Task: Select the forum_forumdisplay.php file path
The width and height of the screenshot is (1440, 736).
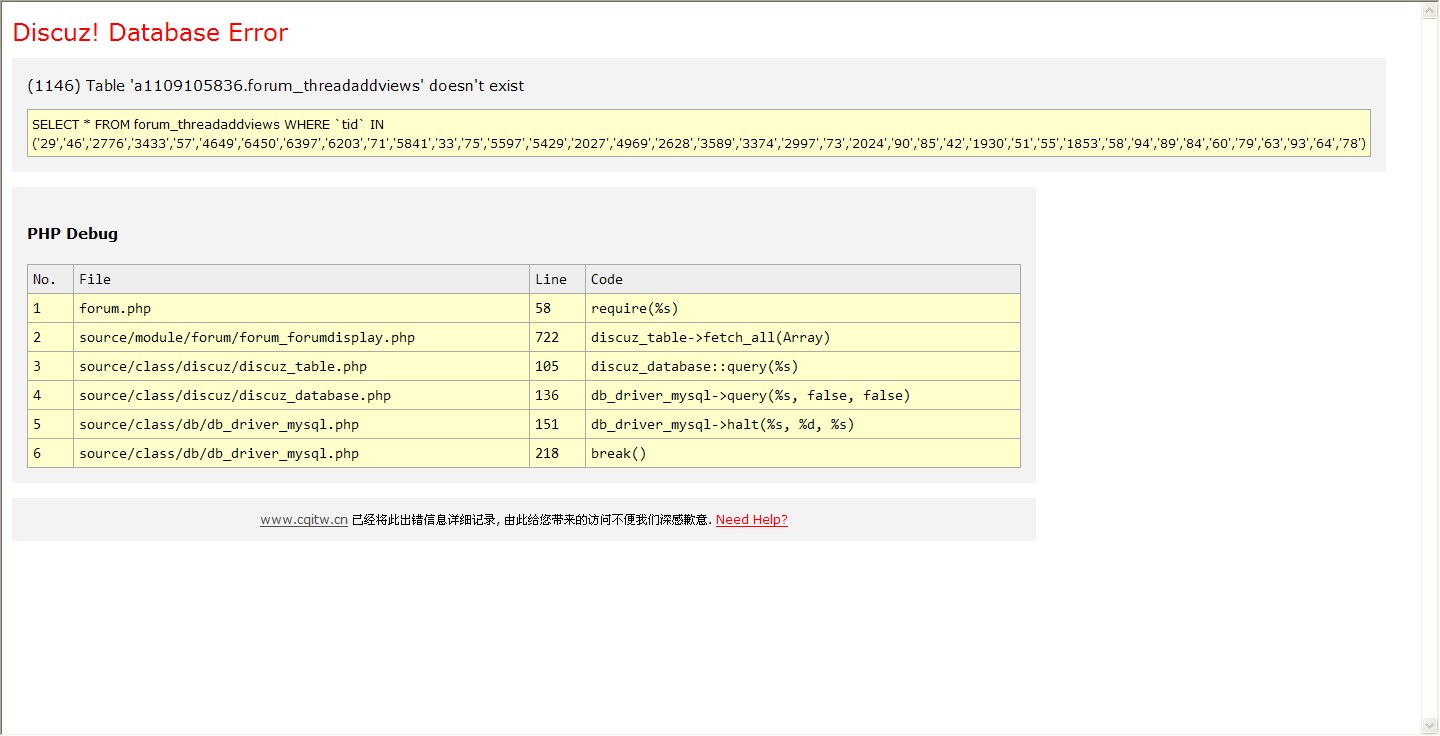Action: coord(247,338)
